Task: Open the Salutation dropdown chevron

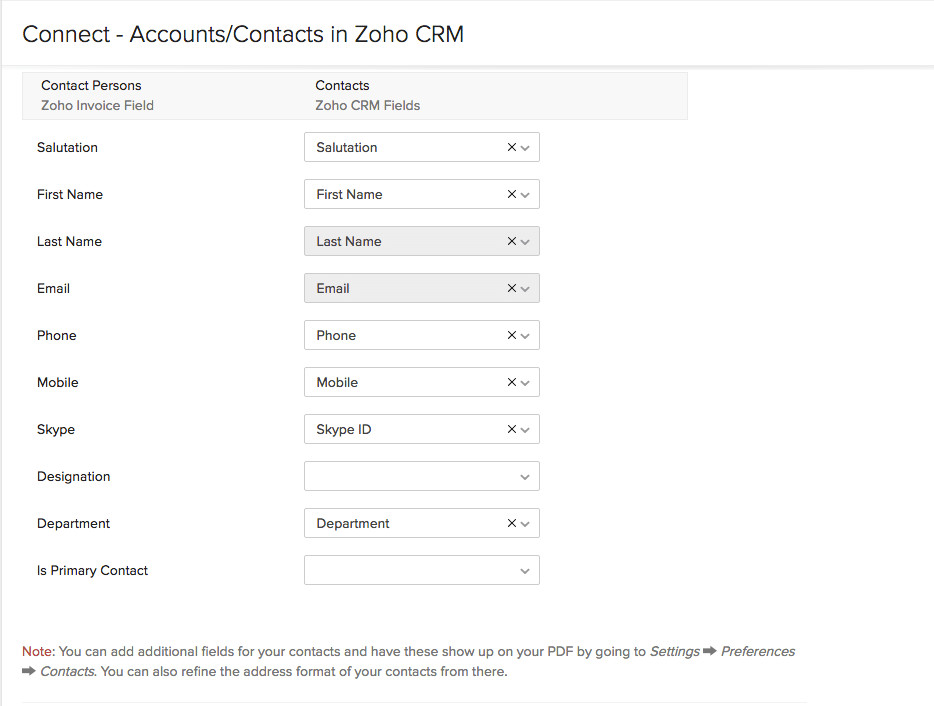Action: click(526, 148)
